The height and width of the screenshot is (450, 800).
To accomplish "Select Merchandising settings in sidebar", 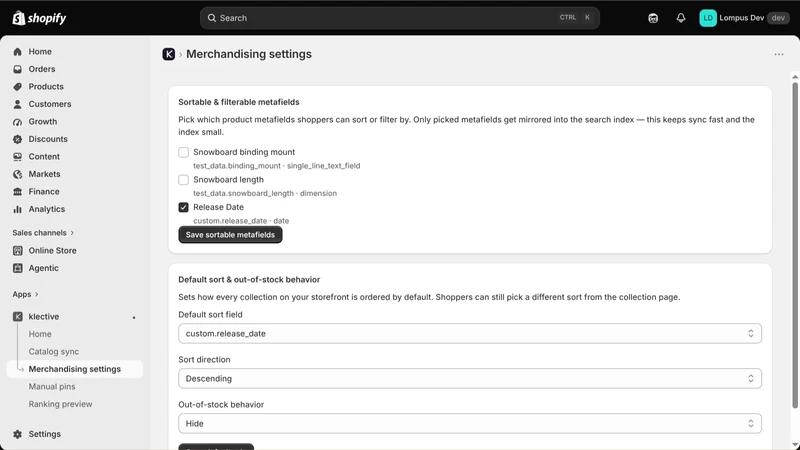I will (x=74, y=369).
